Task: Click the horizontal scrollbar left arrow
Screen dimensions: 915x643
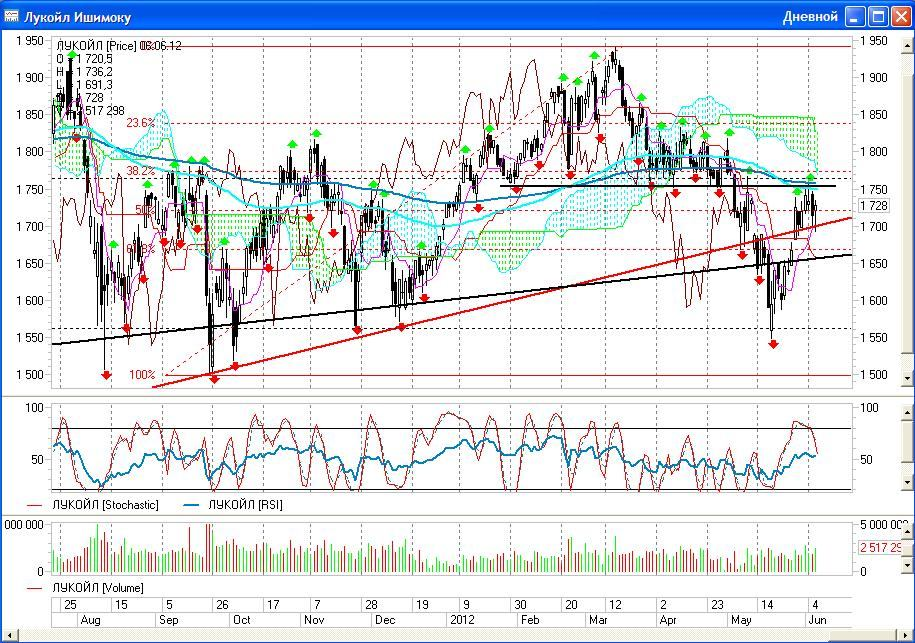Action: (x=9, y=635)
